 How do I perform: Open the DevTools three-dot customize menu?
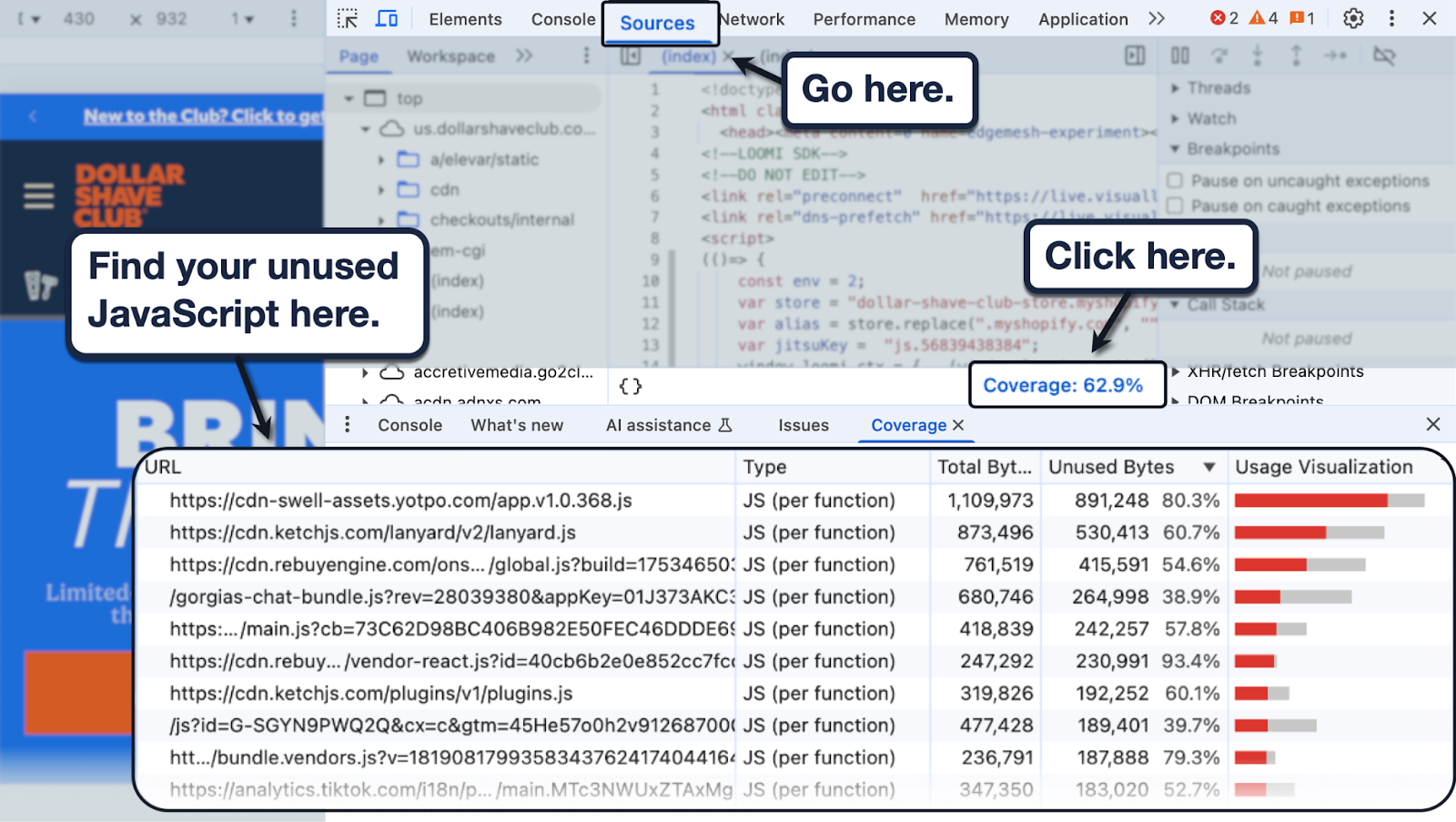coord(1391,18)
